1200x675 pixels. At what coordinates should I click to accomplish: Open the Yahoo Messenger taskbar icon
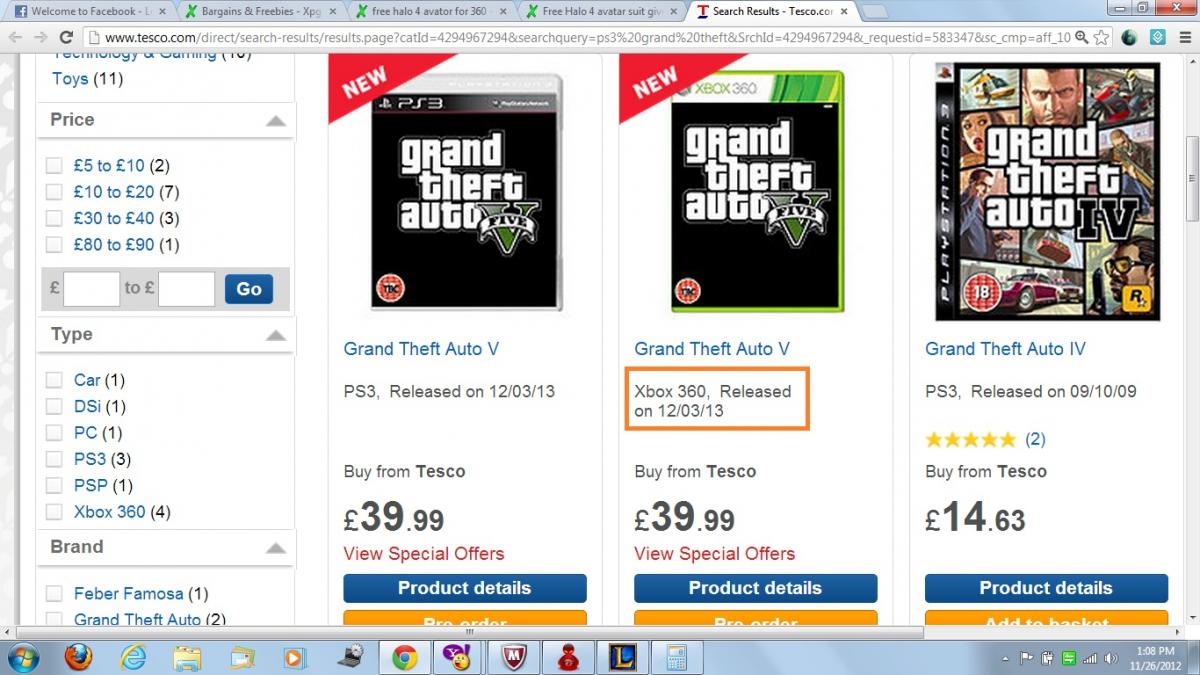459,657
